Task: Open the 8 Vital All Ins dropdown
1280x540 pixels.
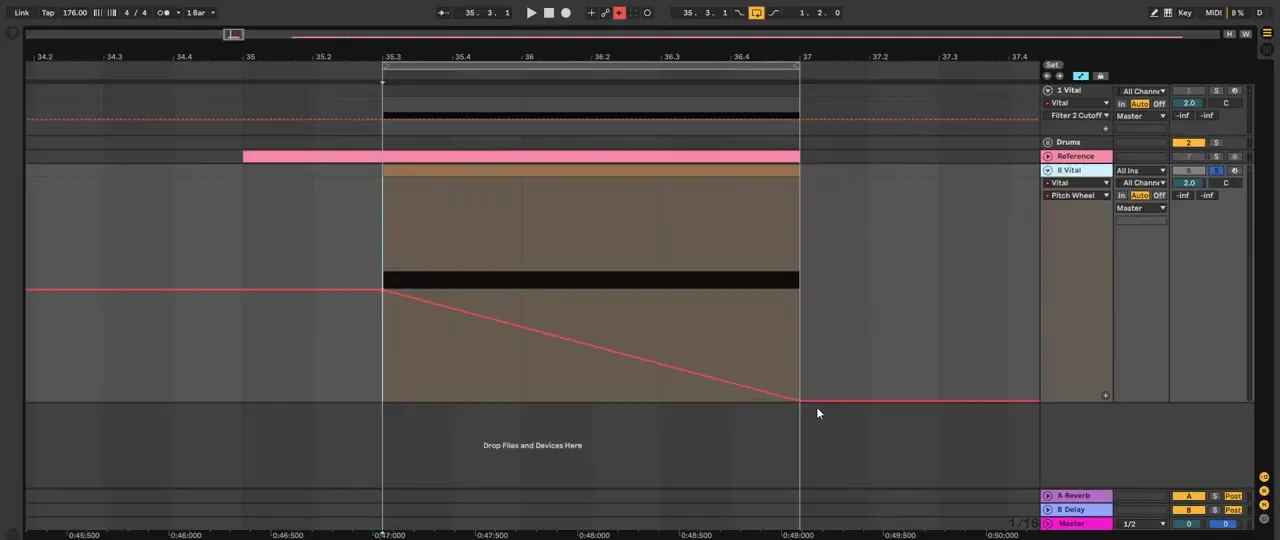Action: pos(1141,171)
